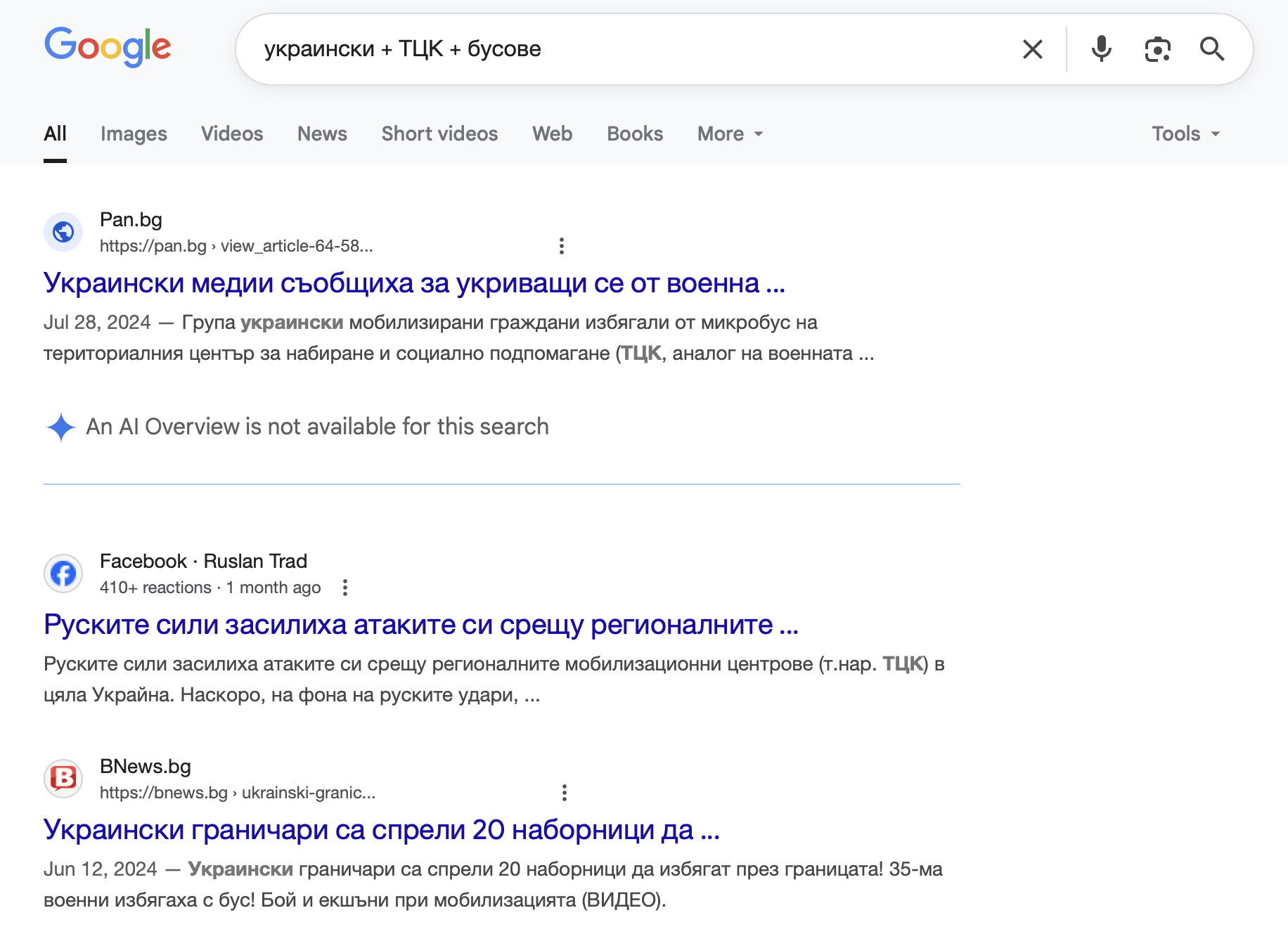Viewport: 1288px width, 934px height.
Task: Open the Tools dropdown
Action: pos(1185,134)
